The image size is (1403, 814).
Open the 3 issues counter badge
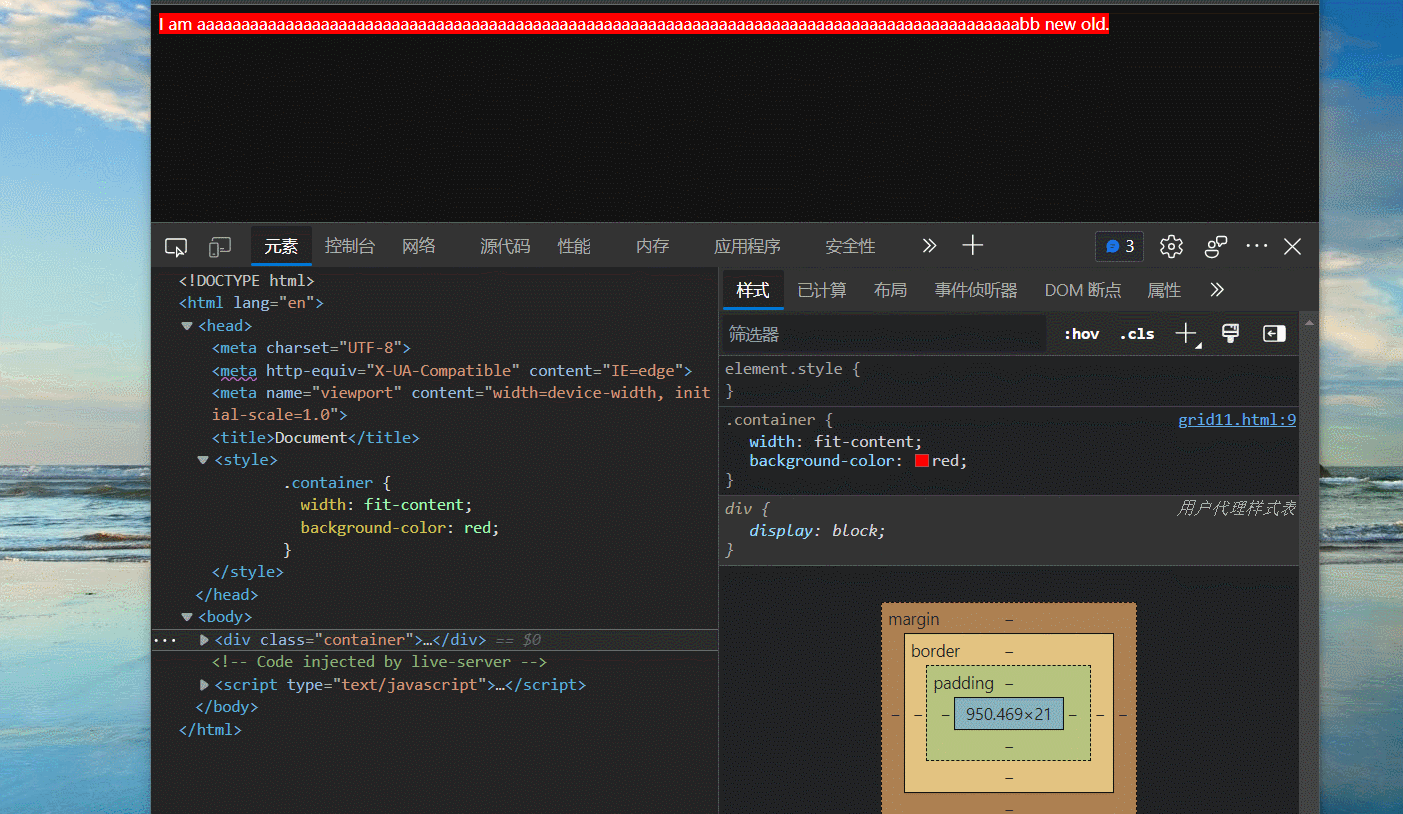tap(1119, 246)
